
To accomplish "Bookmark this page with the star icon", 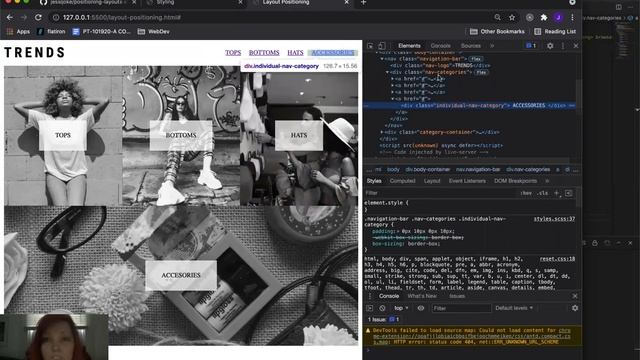I will [x=512, y=18].
